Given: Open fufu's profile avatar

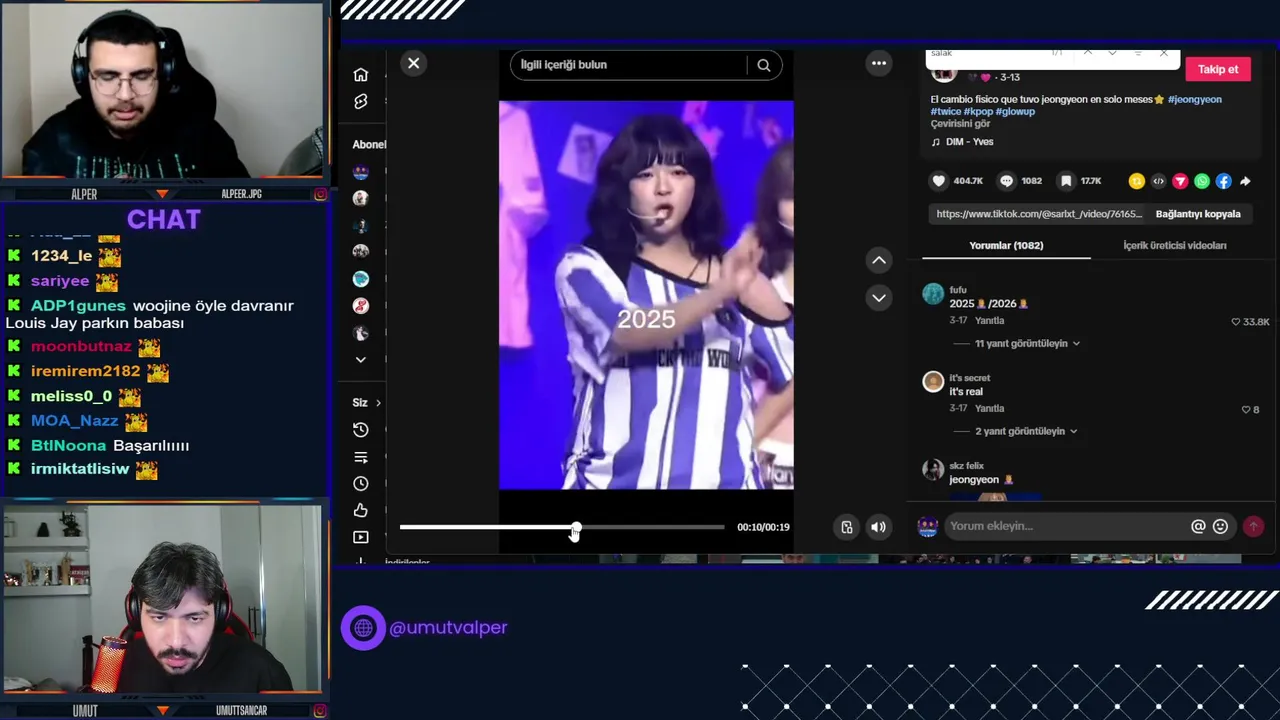Looking at the screenshot, I should click(933, 294).
